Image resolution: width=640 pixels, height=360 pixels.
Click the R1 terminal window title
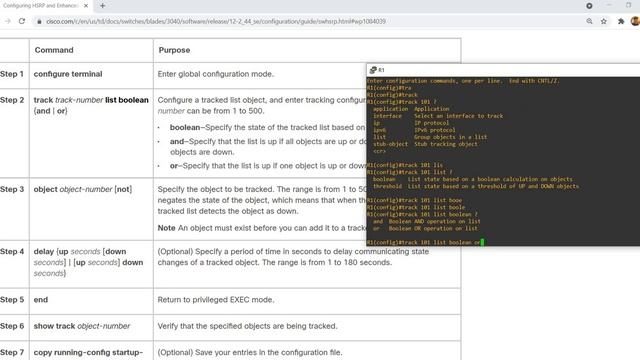point(381,70)
